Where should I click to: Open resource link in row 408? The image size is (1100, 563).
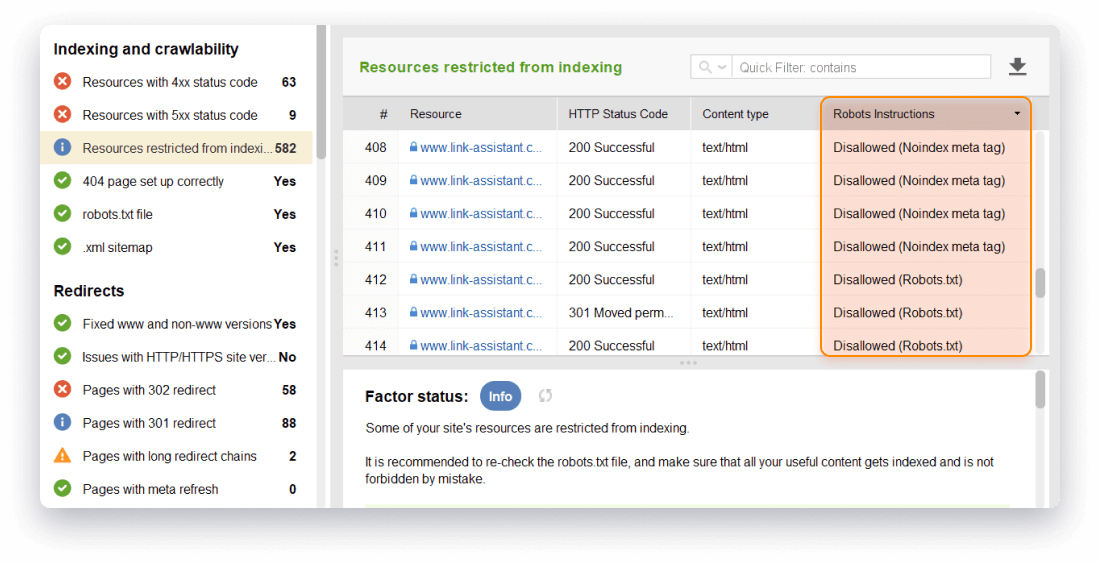click(481, 147)
